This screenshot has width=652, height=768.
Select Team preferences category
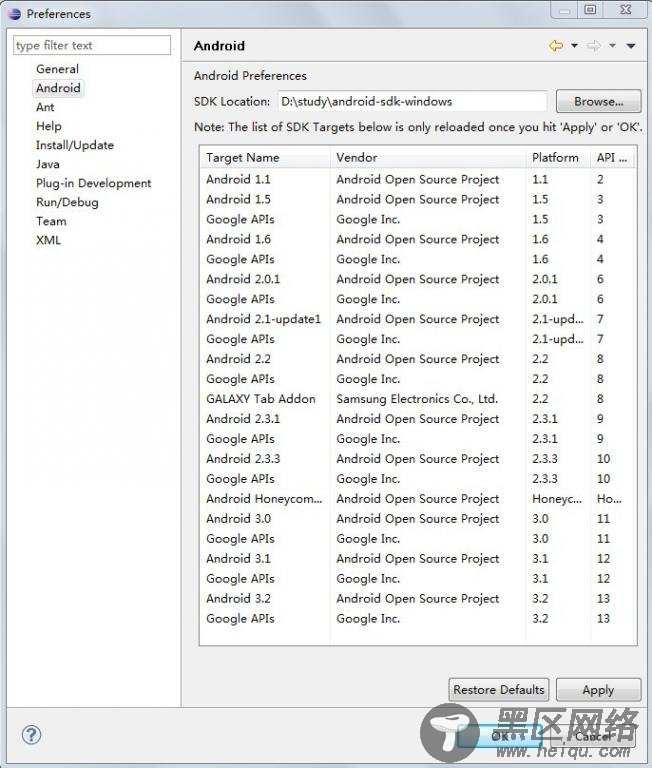(x=51, y=221)
